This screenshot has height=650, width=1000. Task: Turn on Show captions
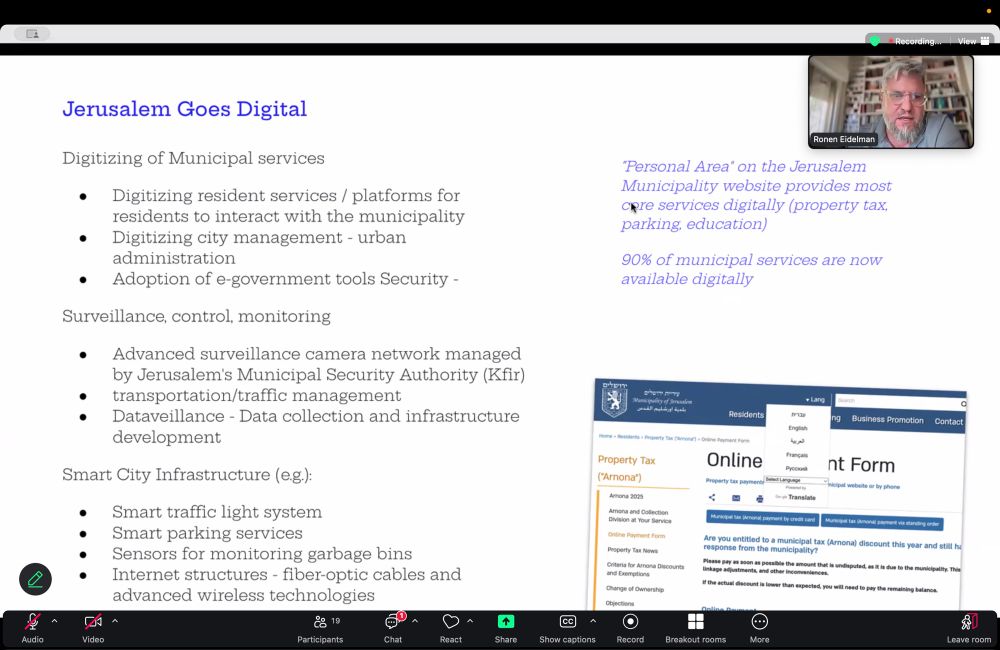(x=567, y=629)
